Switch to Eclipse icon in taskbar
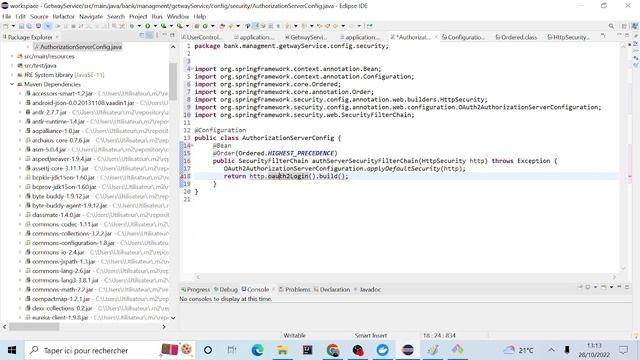 pyautogui.click(x=407, y=350)
